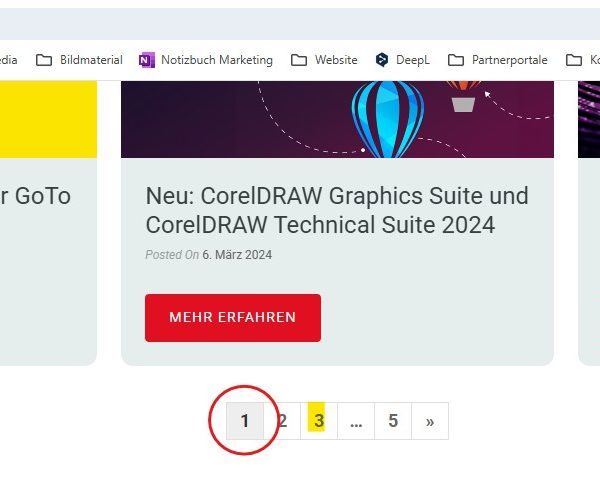
Task: Open the CorelDRAW Graphics Suite article title
Action: [337, 210]
